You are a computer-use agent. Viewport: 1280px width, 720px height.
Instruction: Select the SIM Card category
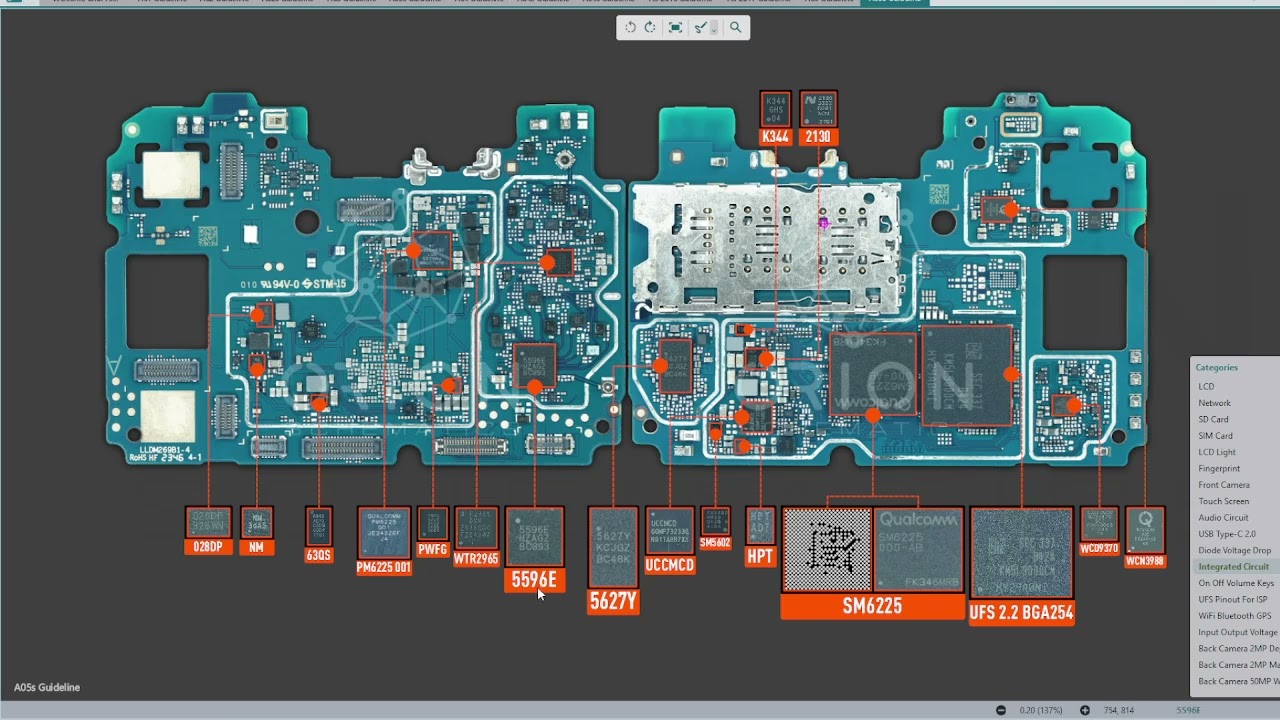[1215, 436]
